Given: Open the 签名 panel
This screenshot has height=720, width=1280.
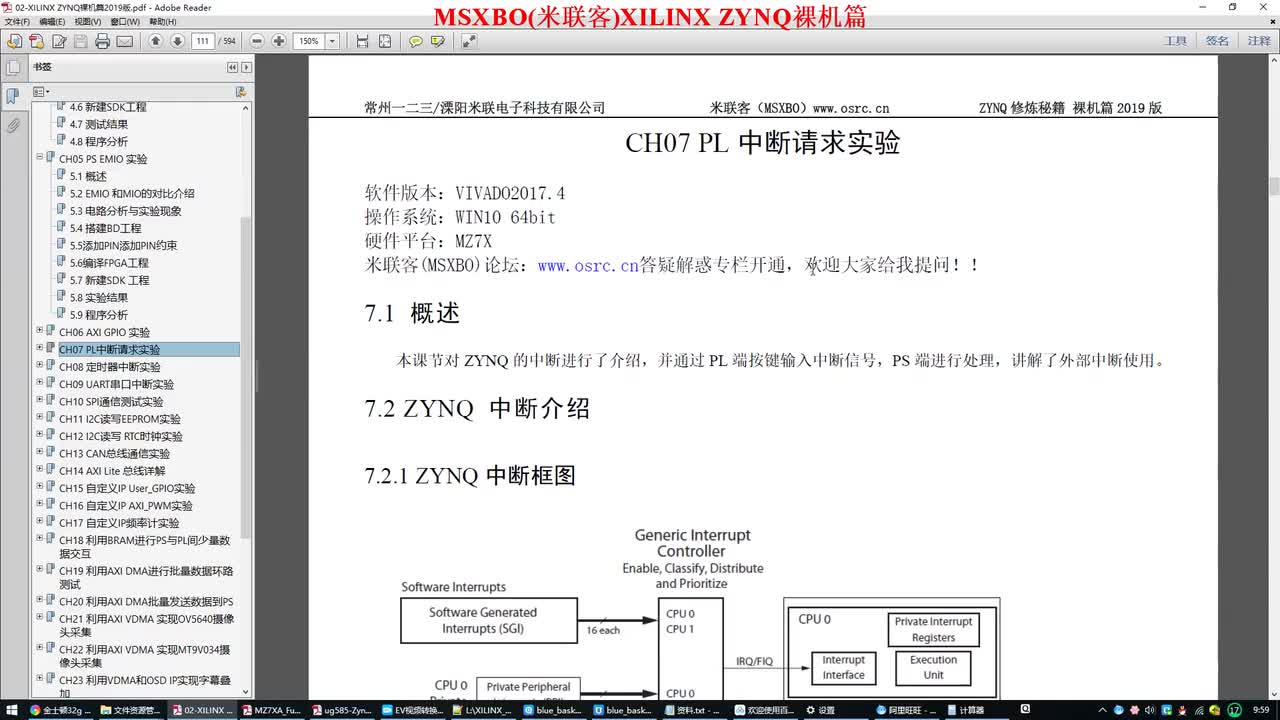Looking at the screenshot, I should pyautogui.click(x=1217, y=41).
